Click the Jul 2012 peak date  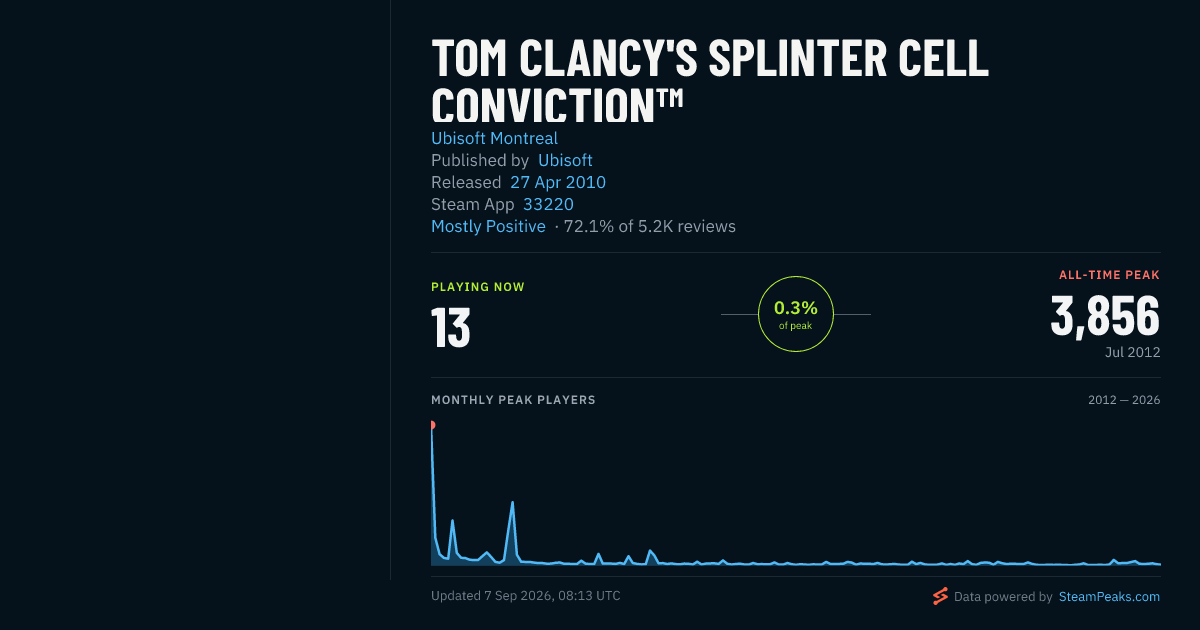point(1133,352)
